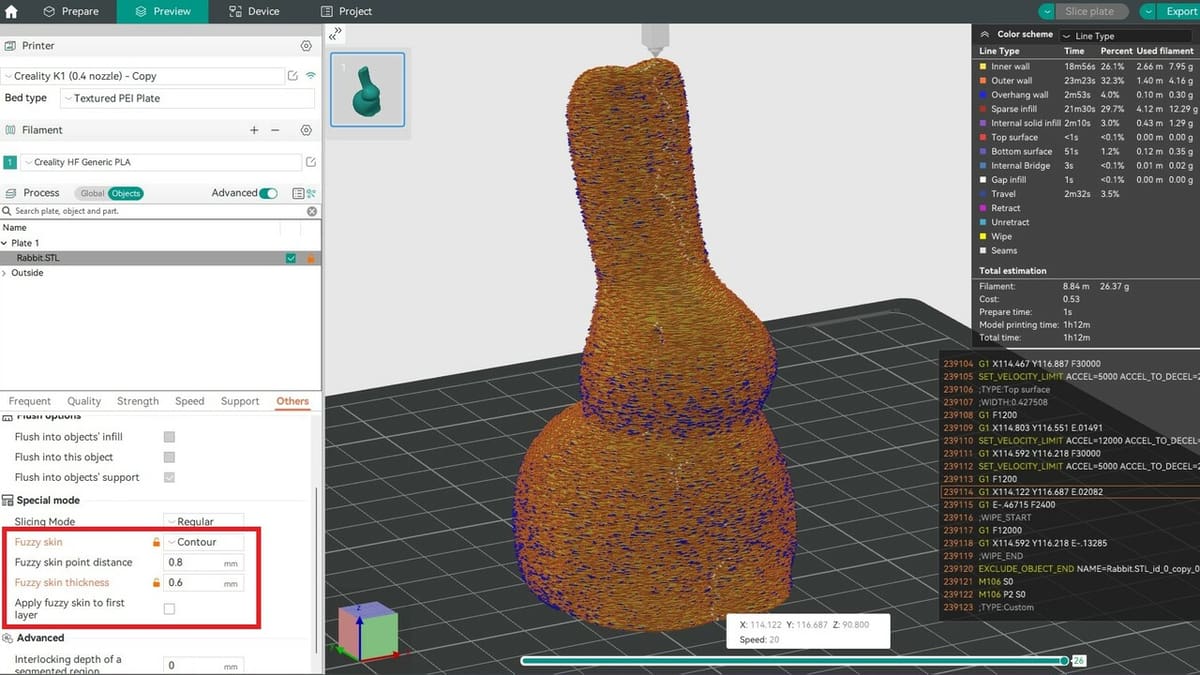Click the printer Wi-Fi connection icon
1200x675 pixels.
point(310,76)
